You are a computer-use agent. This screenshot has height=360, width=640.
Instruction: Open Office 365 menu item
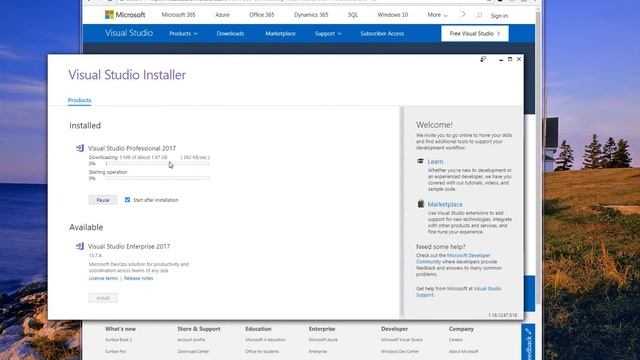[x=262, y=15]
